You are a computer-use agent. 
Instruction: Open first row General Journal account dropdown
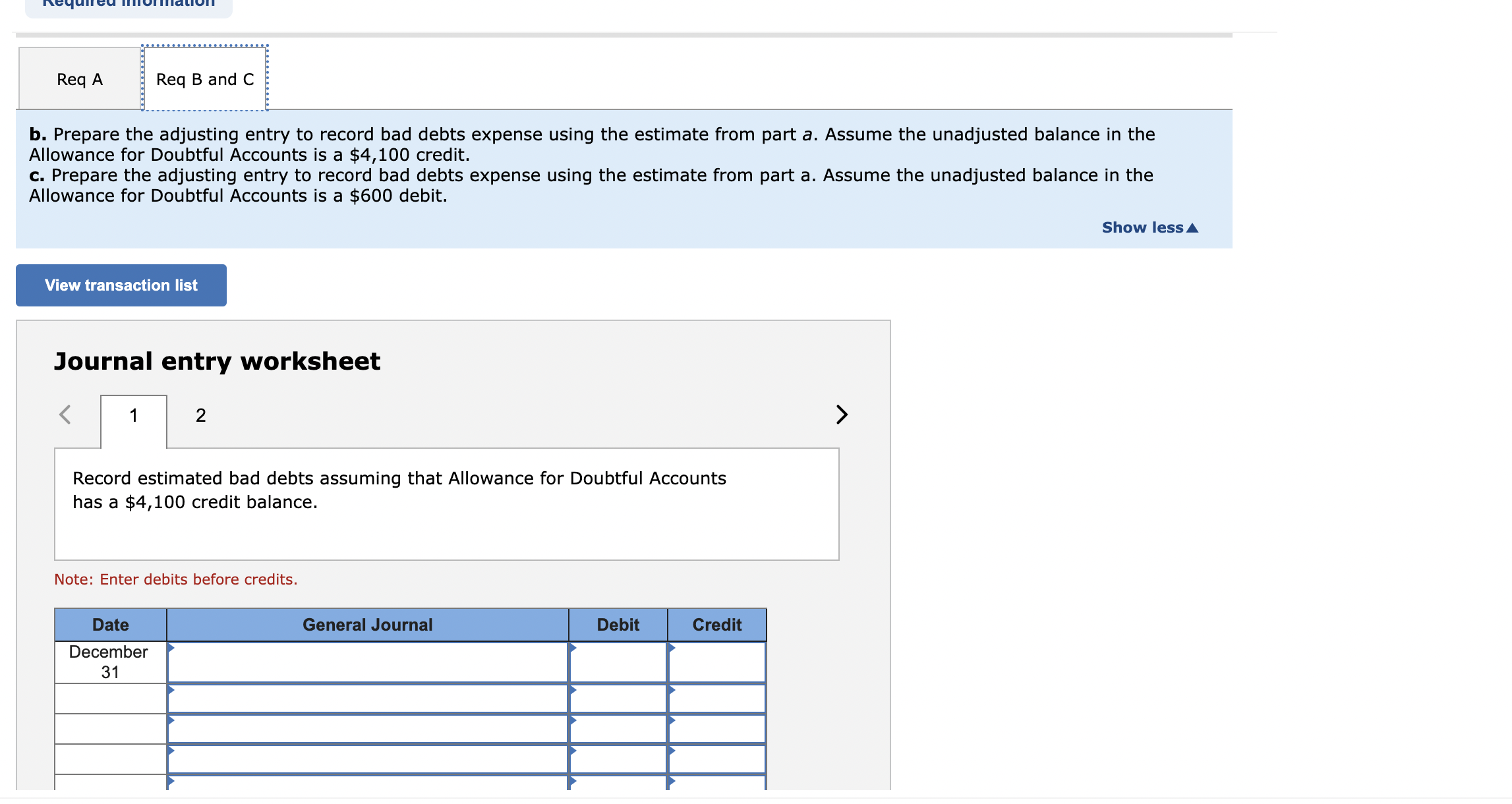368,662
